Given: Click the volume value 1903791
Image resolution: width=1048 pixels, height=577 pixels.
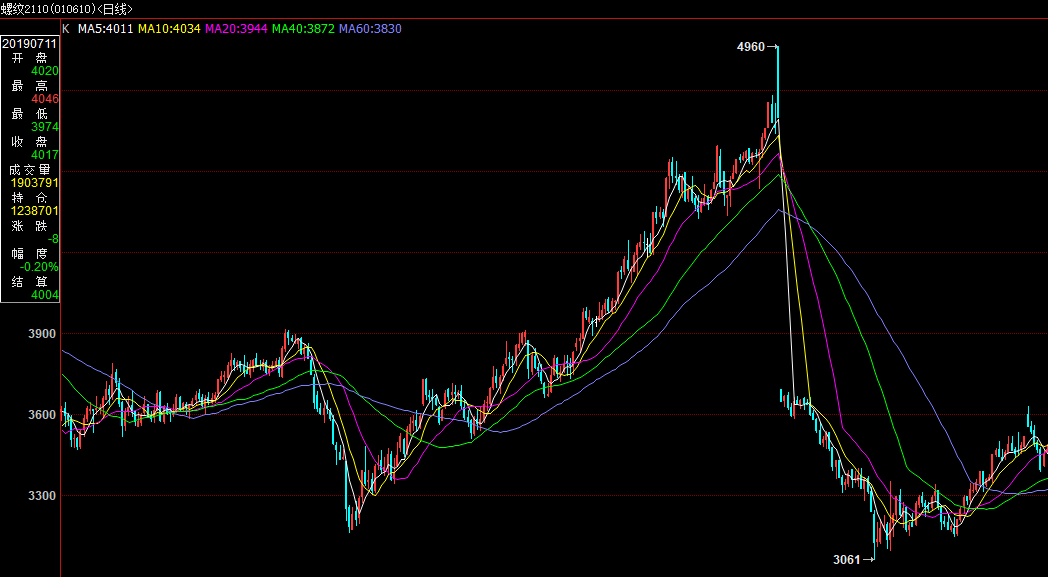Looking at the screenshot, I should (34, 183).
